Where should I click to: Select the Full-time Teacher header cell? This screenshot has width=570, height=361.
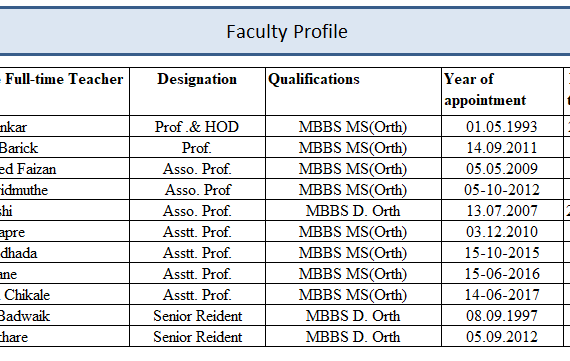click(x=64, y=91)
